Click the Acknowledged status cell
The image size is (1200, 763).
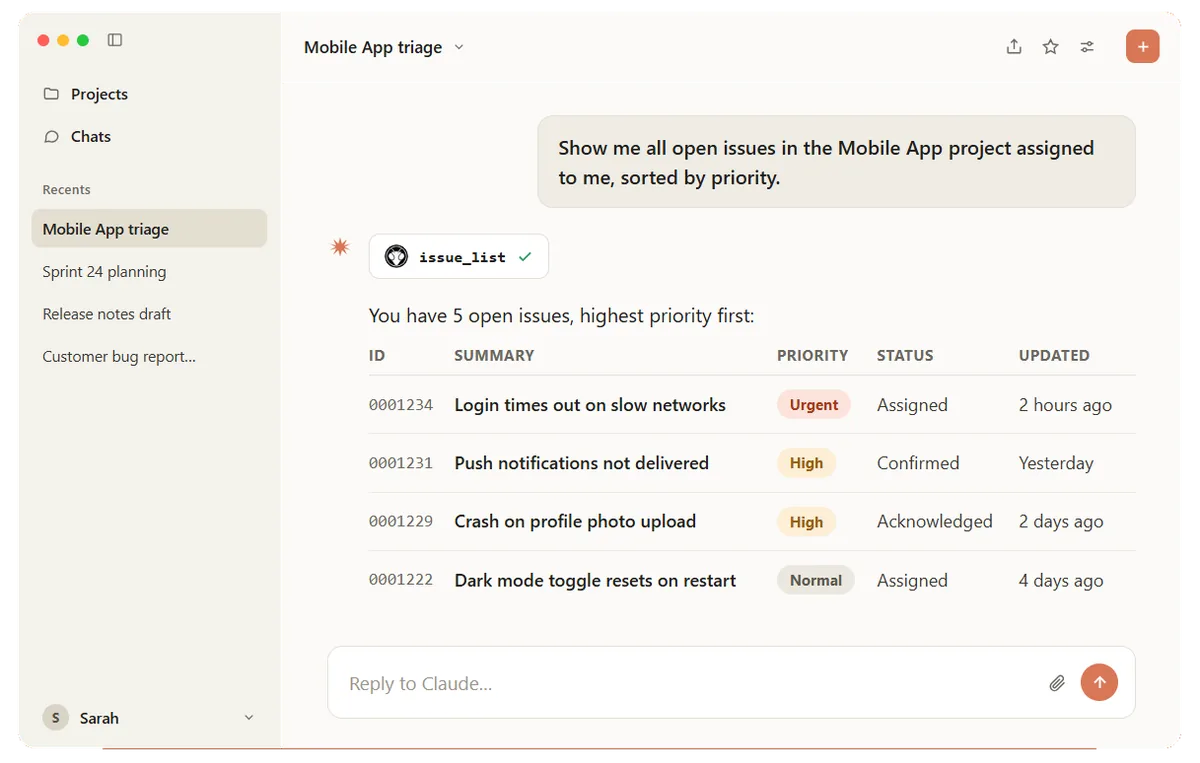tap(935, 521)
